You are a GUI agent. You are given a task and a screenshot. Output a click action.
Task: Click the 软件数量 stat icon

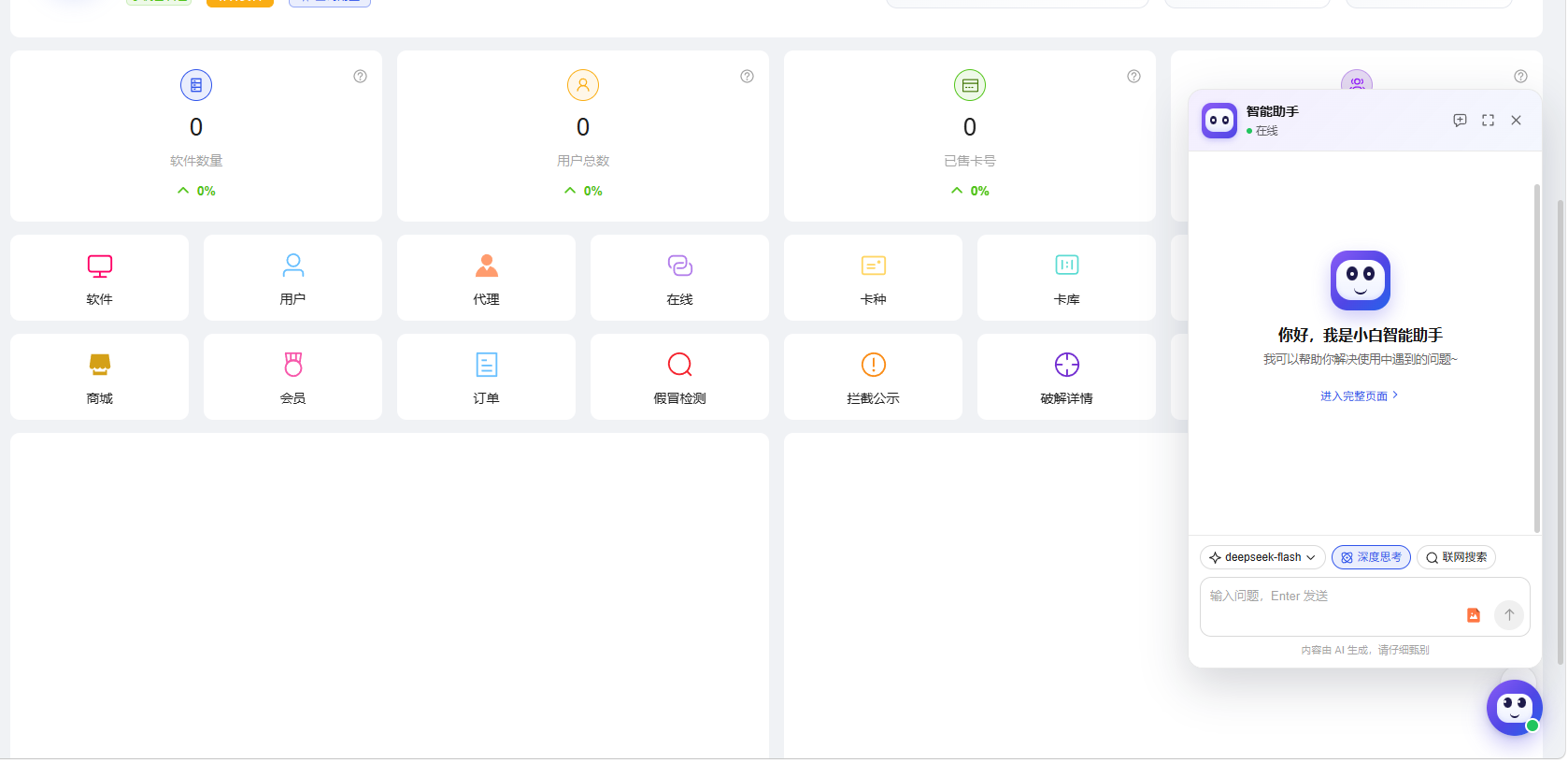tap(196, 85)
